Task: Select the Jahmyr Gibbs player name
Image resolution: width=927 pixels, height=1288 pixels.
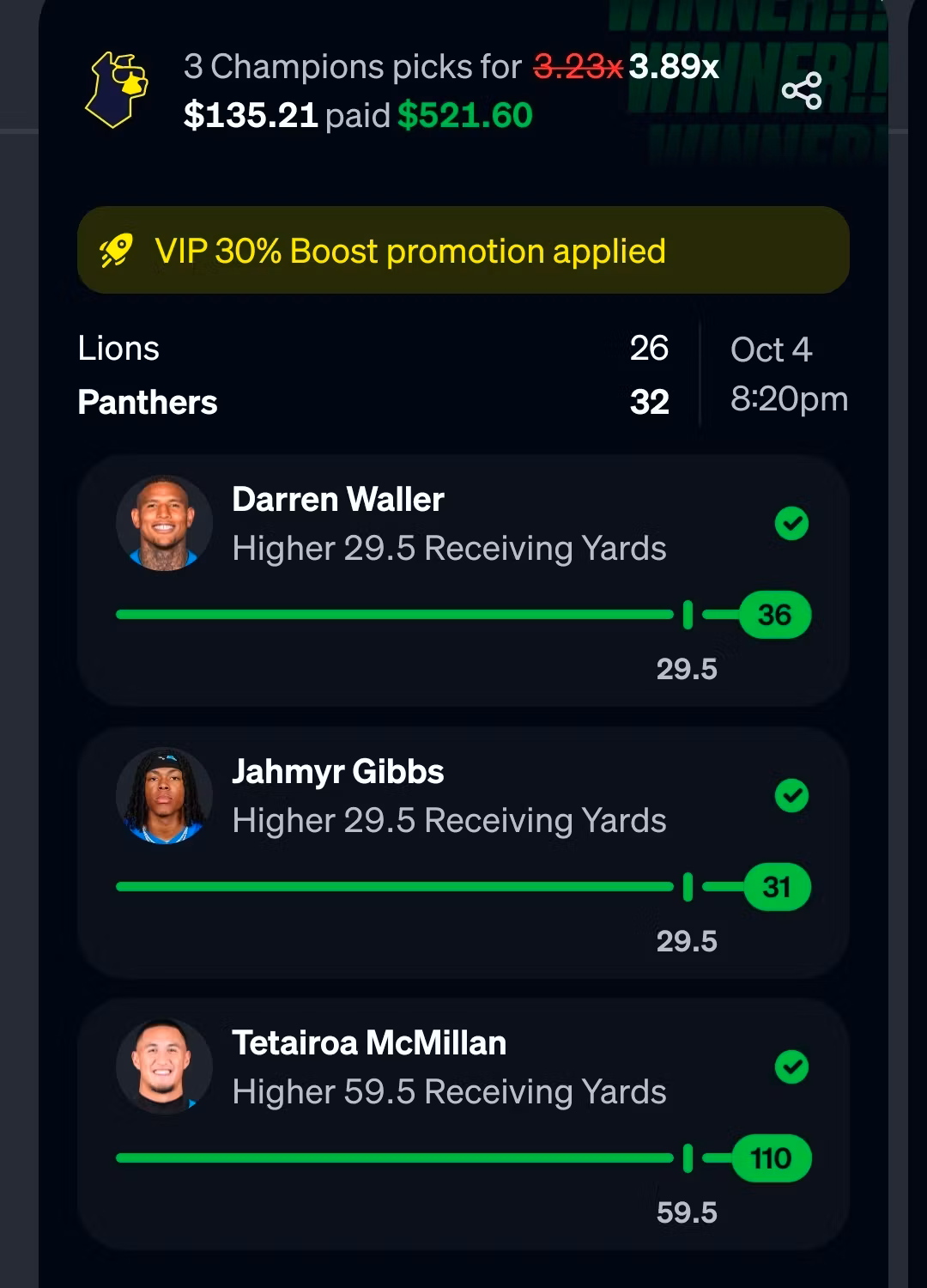Action: click(x=338, y=772)
